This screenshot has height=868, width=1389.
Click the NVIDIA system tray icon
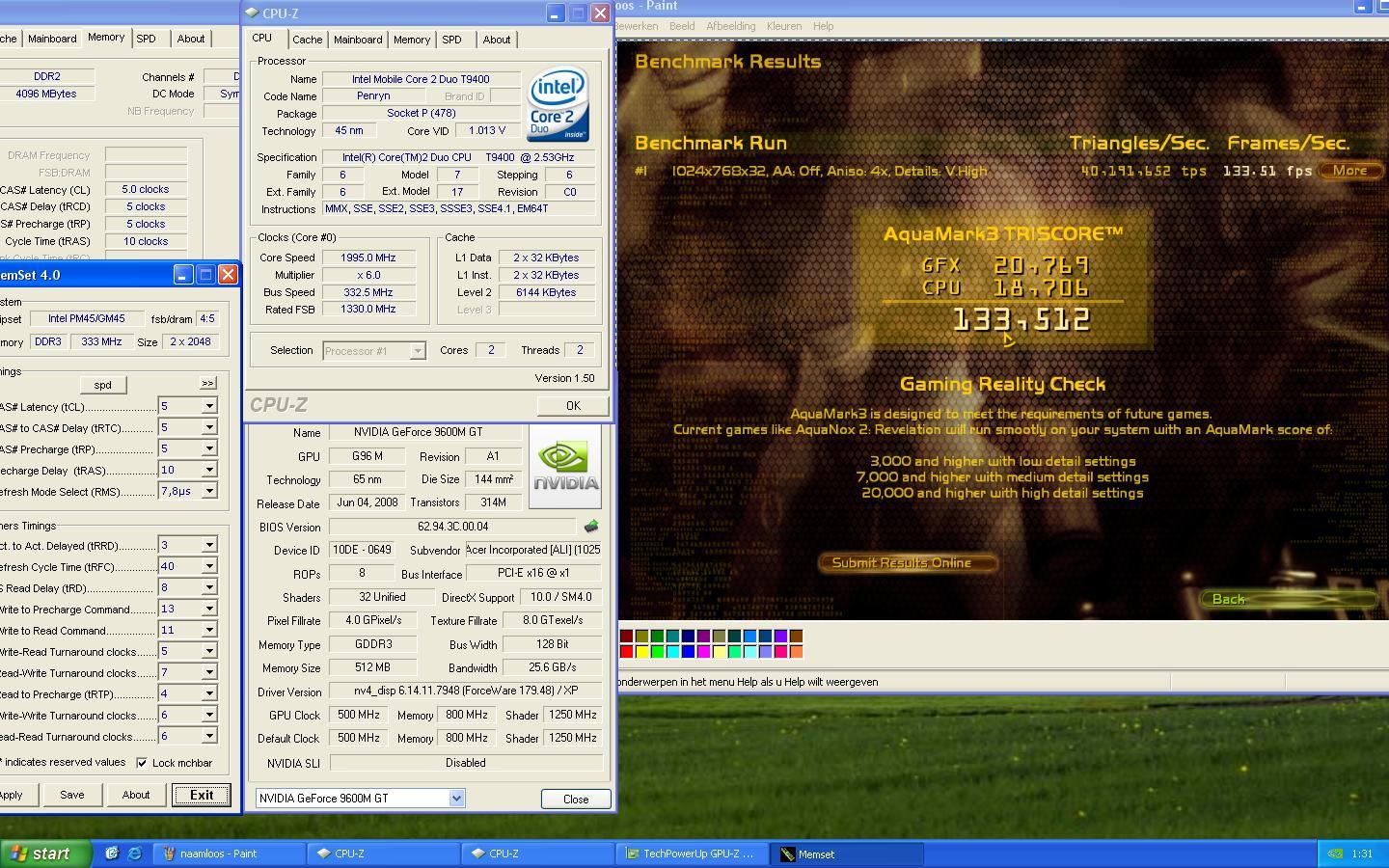(x=1334, y=854)
